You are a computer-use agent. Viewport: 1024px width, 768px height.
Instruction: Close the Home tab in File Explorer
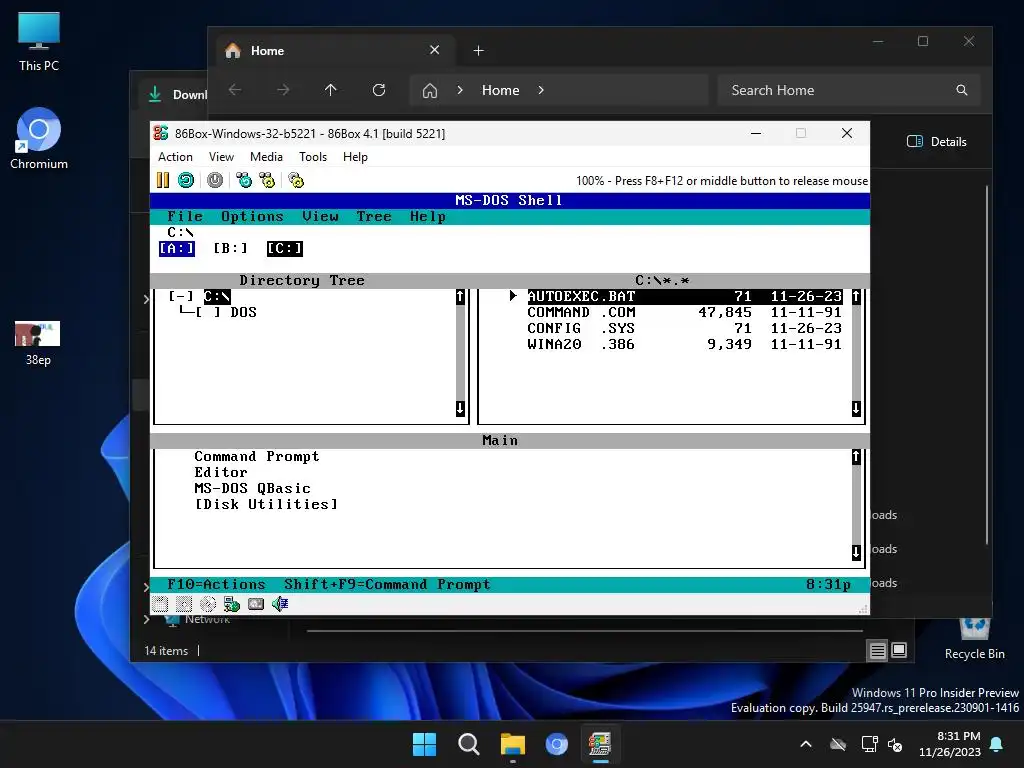tap(434, 50)
